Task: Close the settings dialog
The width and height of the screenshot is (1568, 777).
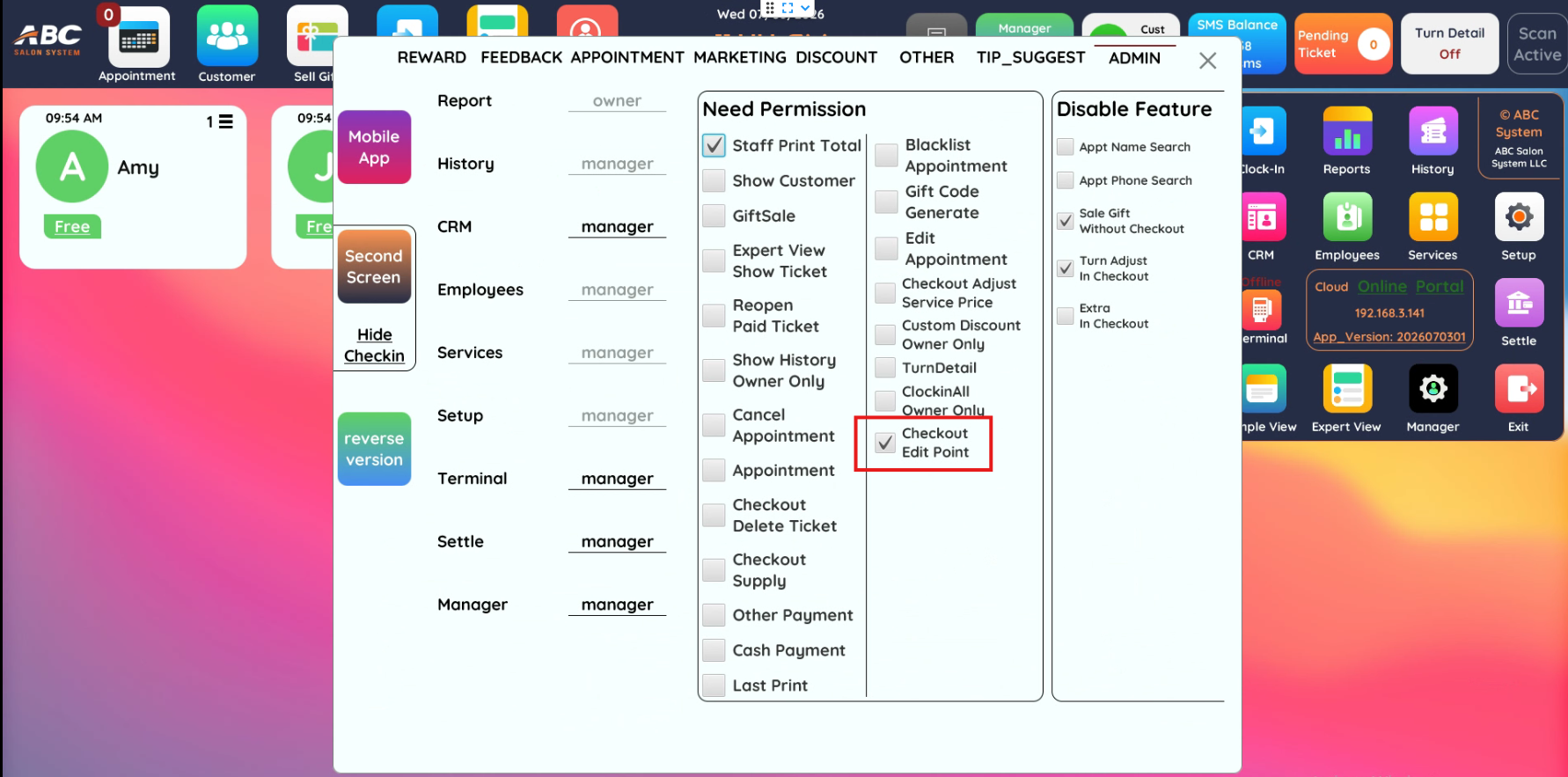Action: (x=1207, y=61)
